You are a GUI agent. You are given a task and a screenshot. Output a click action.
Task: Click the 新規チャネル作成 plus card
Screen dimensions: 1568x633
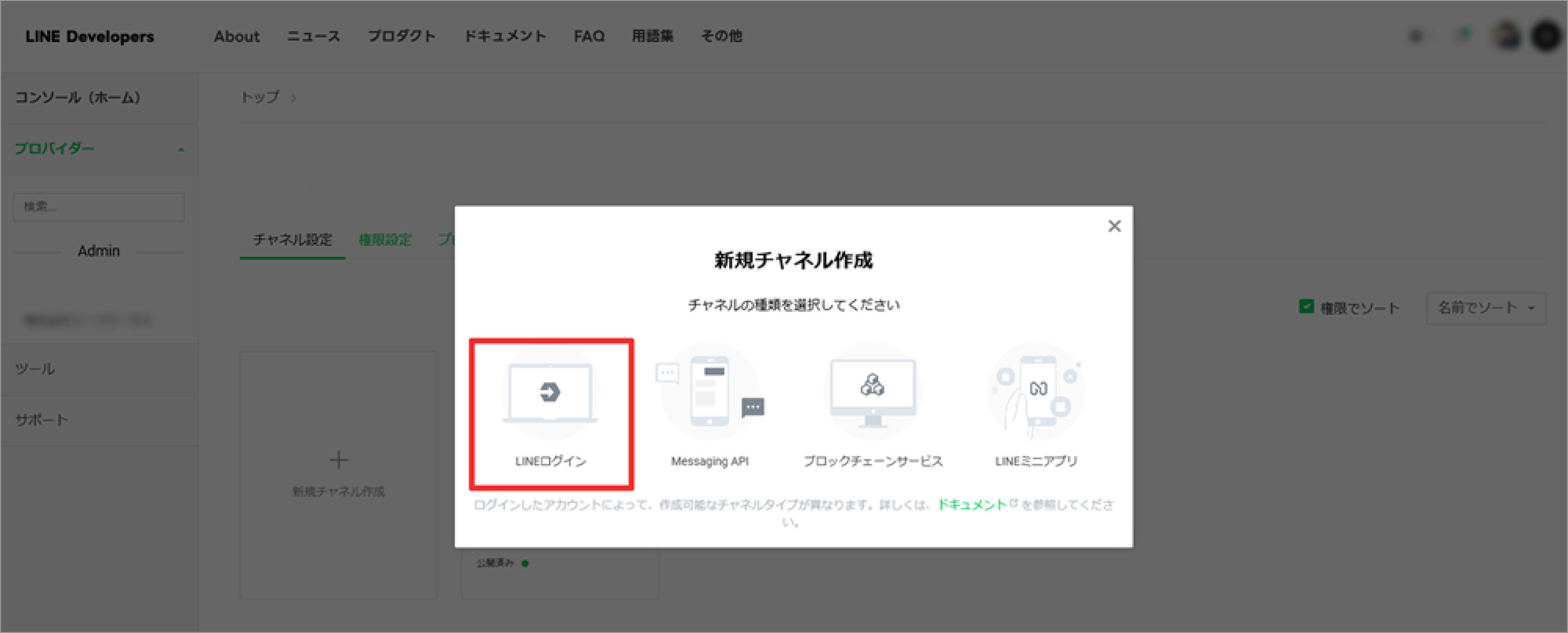tap(339, 475)
